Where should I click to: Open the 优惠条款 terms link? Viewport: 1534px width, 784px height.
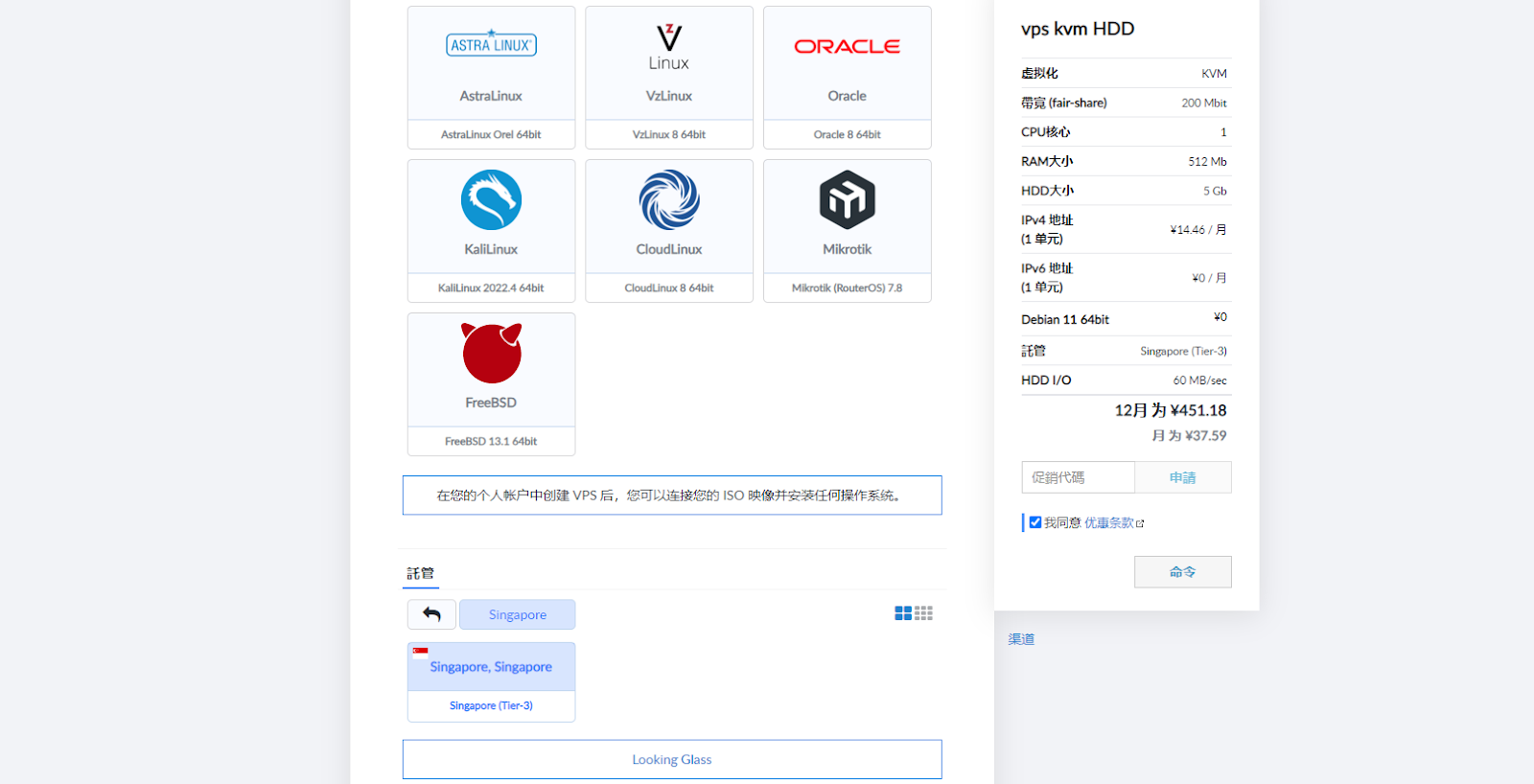(1109, 522)
